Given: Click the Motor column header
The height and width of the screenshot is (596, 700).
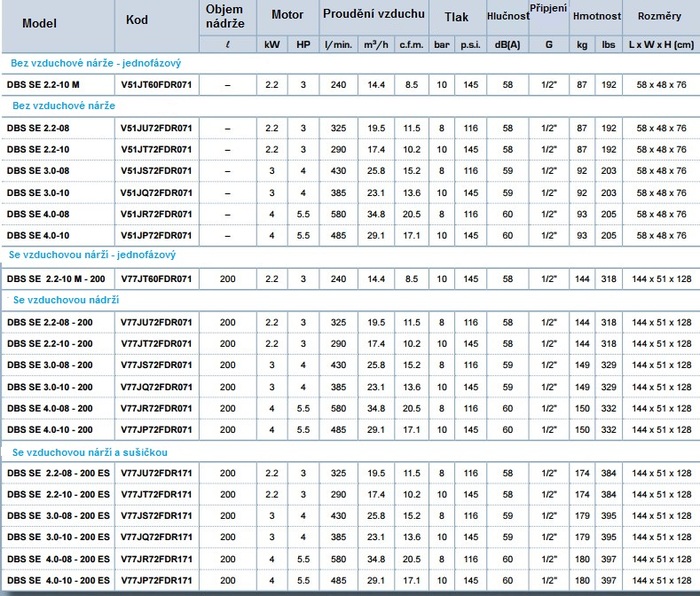Looking at the screenshot, I should [287, 15].
